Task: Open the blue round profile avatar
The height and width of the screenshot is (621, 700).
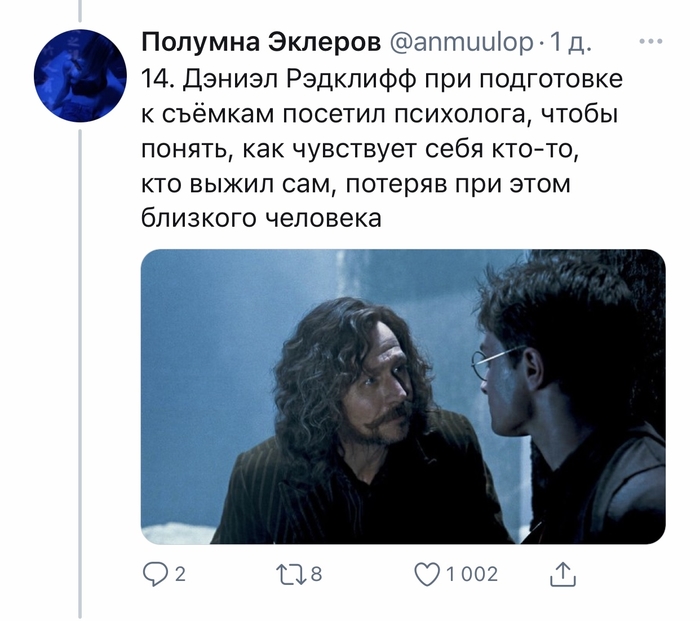Action: [80, 75]
